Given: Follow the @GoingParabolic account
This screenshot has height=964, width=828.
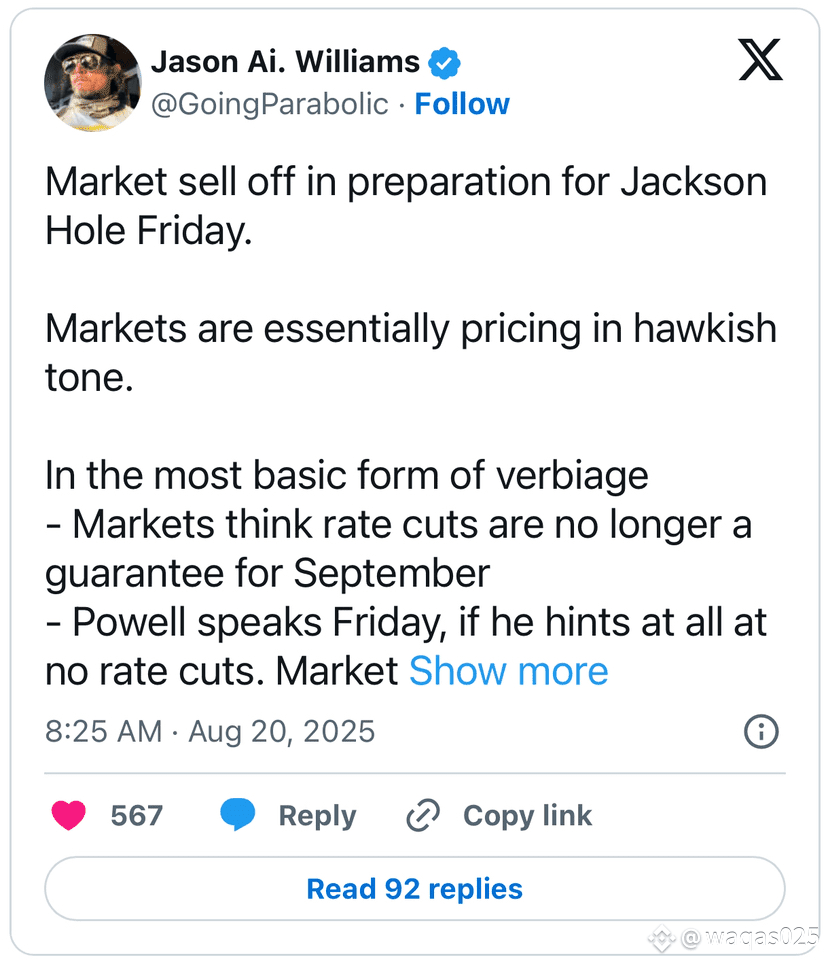Looking at the screenshot, I should (462, 104).
